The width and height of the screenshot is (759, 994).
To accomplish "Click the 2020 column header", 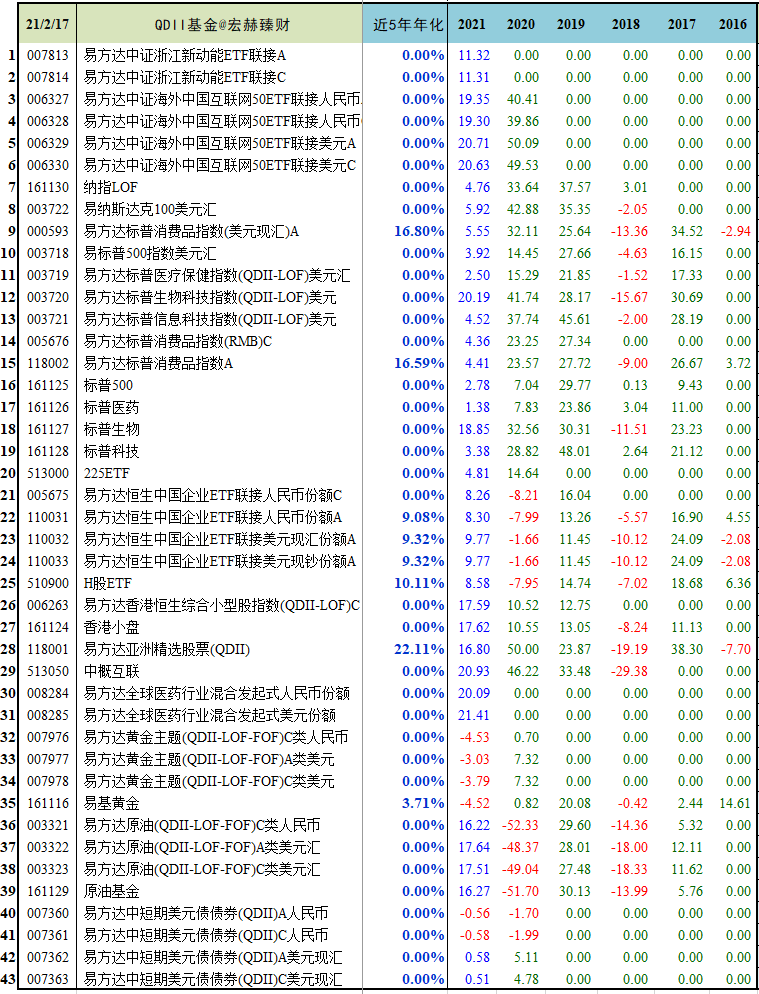I will click(521, 25).
